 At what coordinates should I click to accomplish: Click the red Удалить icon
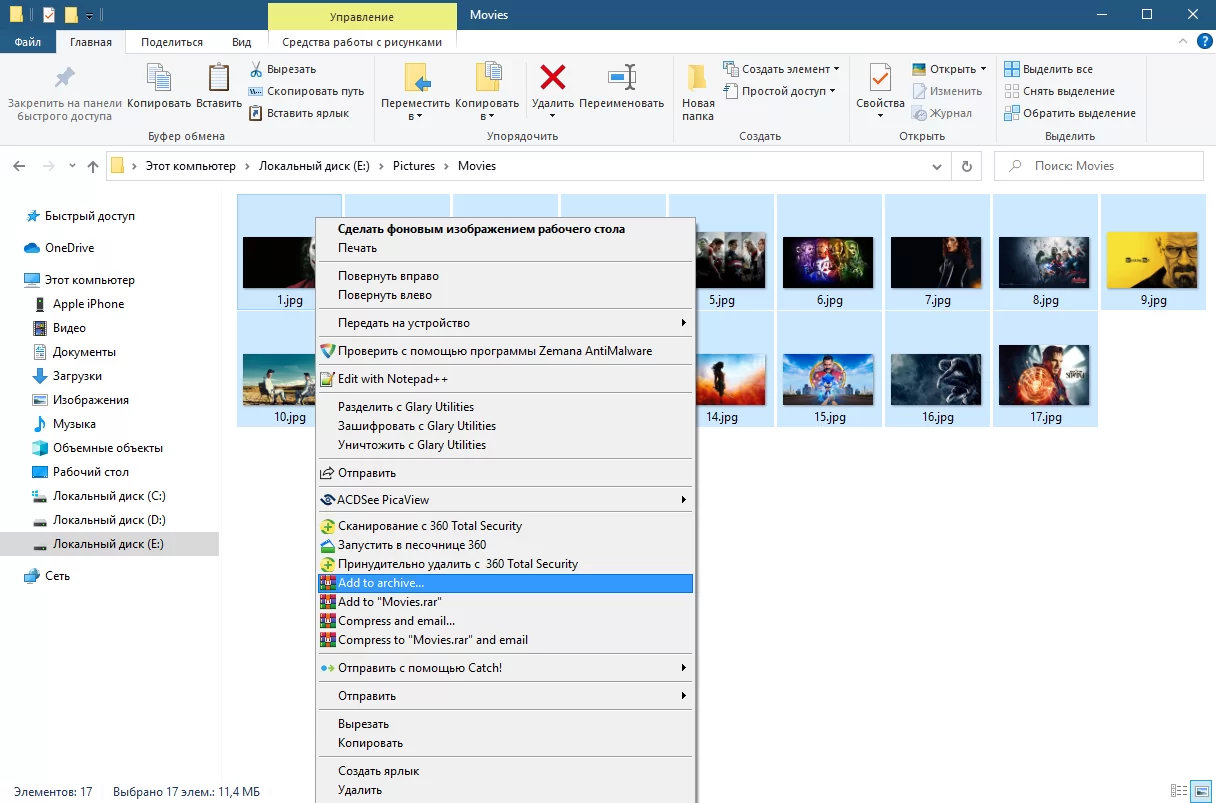(x=552, y=77)
